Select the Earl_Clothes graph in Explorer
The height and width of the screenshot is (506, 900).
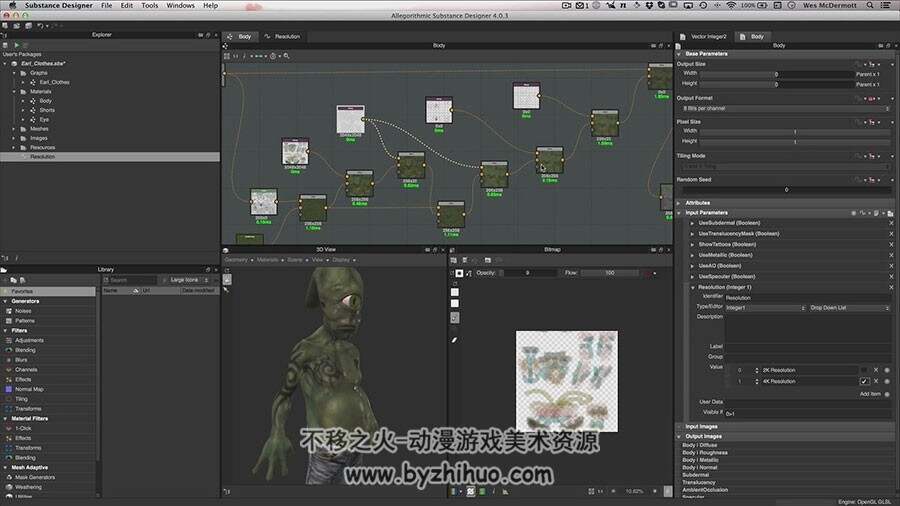click(x=55, y=83)
